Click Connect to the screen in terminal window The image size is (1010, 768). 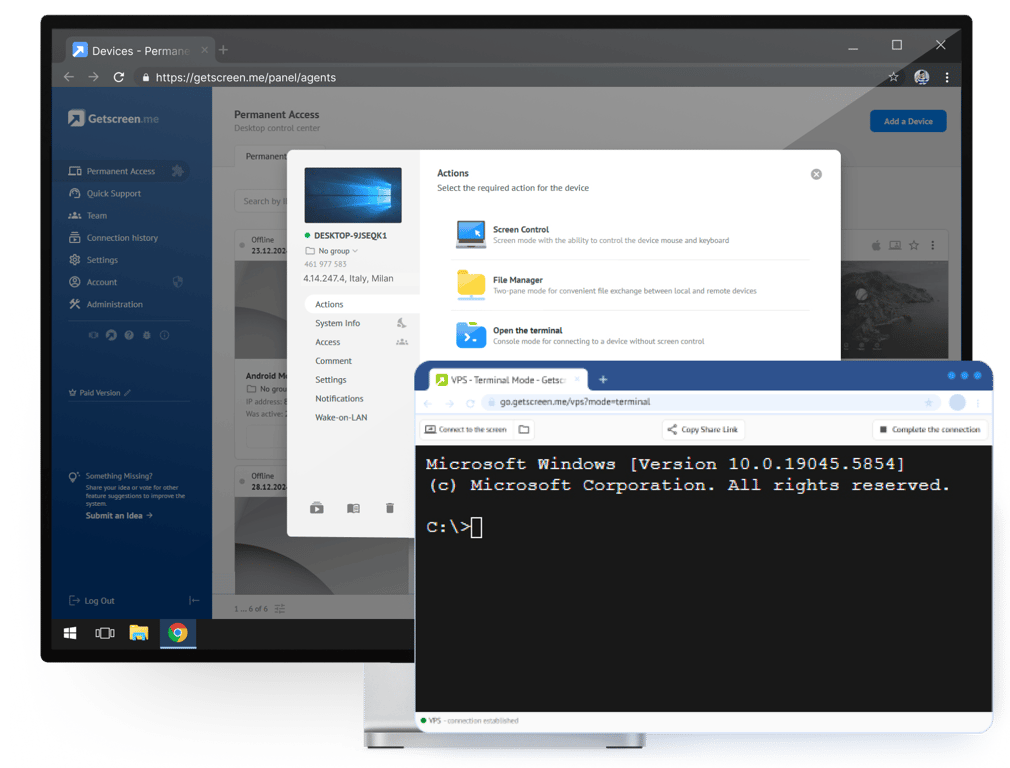466,429
